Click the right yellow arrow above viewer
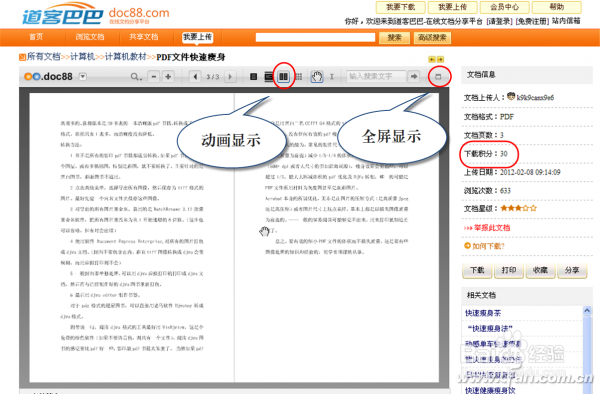The image size is (600, 394). click(x=440, y=60)
